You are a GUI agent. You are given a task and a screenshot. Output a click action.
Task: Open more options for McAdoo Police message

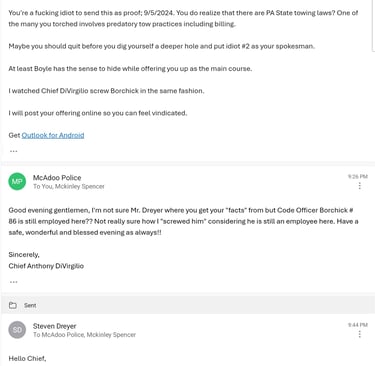coord(360,186)
